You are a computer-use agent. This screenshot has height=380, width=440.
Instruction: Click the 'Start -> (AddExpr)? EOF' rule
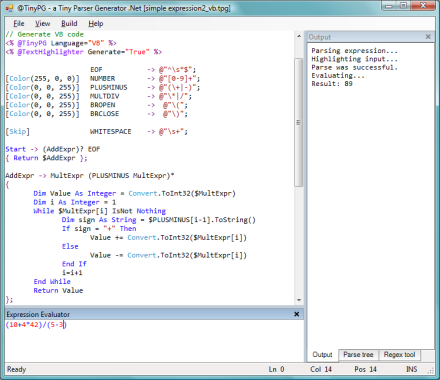coord(53,149)
